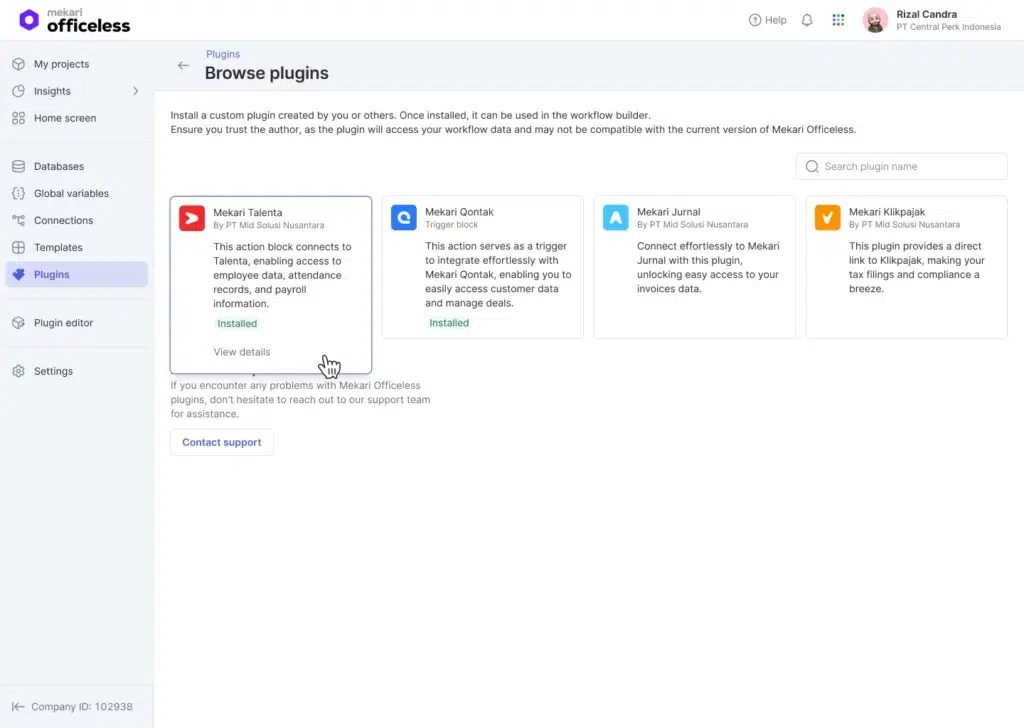This screenshot has width=1024, height=728.
Task: Click Mekari Qontak's Trigger block subtitle
Action: 451,225
